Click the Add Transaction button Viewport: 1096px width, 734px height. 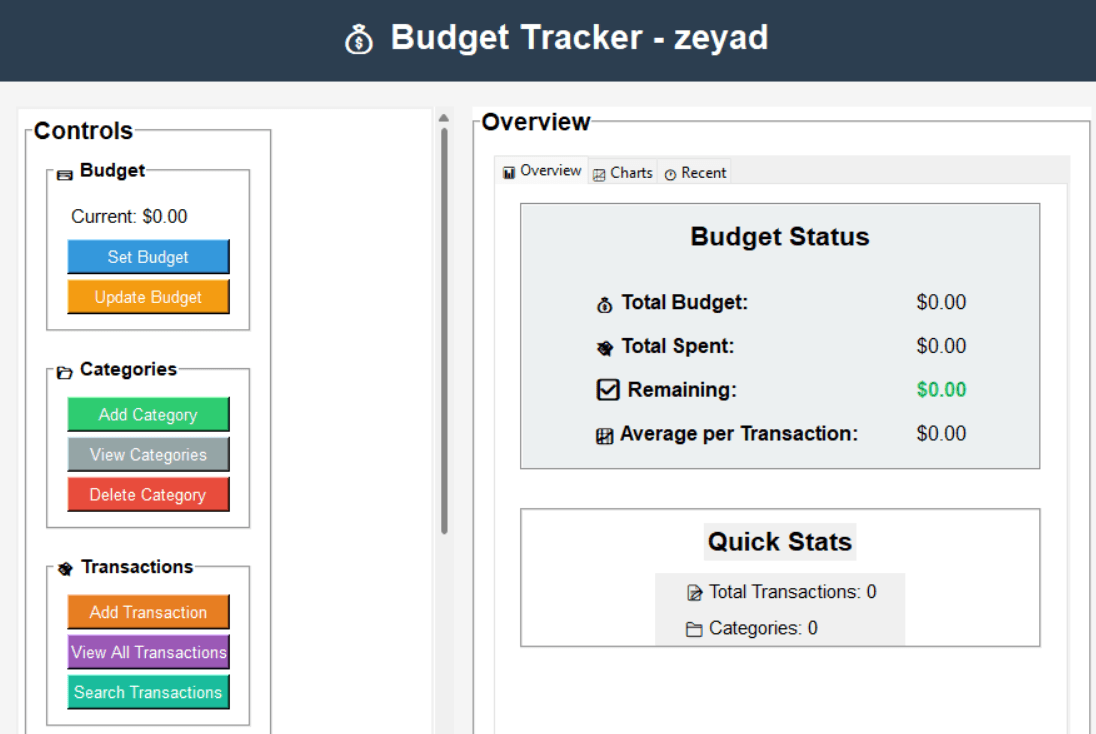click(148, 612)
